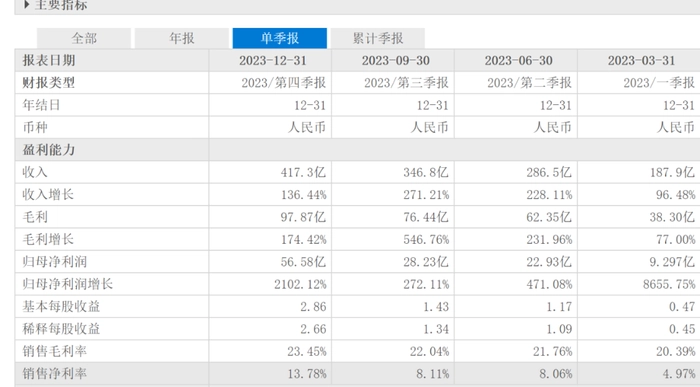700x387 pixels.
Task: Click the 2023/第四季报 report type cell
Action: 283,83
